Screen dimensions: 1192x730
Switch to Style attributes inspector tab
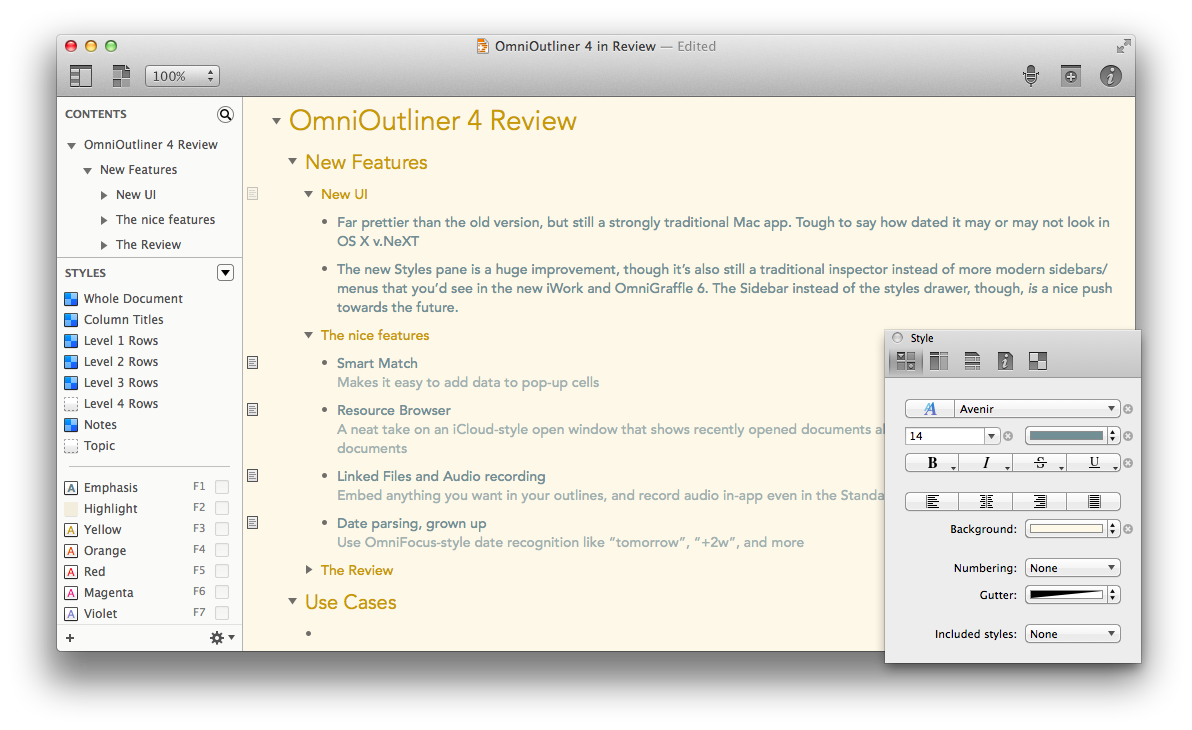point(1038,361)
